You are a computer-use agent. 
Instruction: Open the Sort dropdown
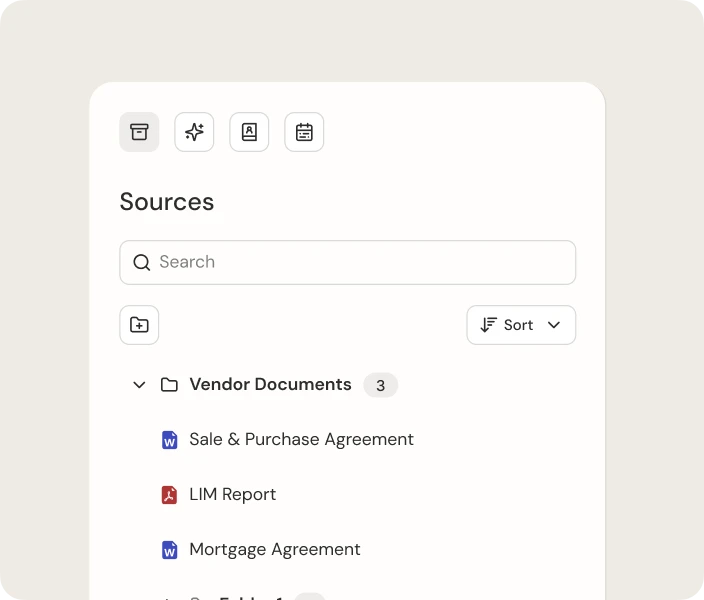point(521,325)
